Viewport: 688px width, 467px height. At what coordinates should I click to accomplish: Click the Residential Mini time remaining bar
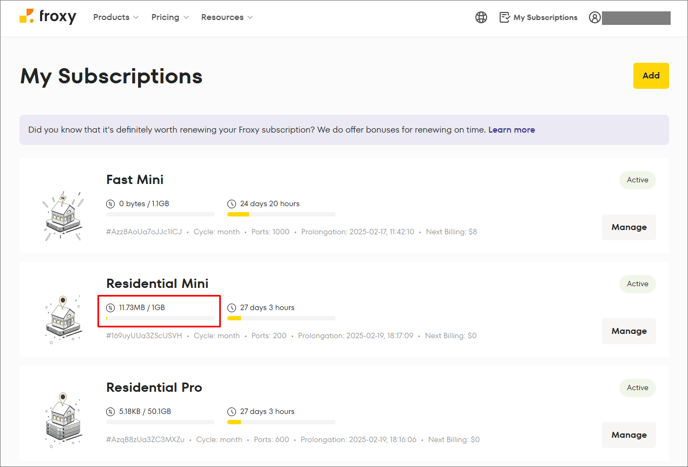(x=281, y=318)
